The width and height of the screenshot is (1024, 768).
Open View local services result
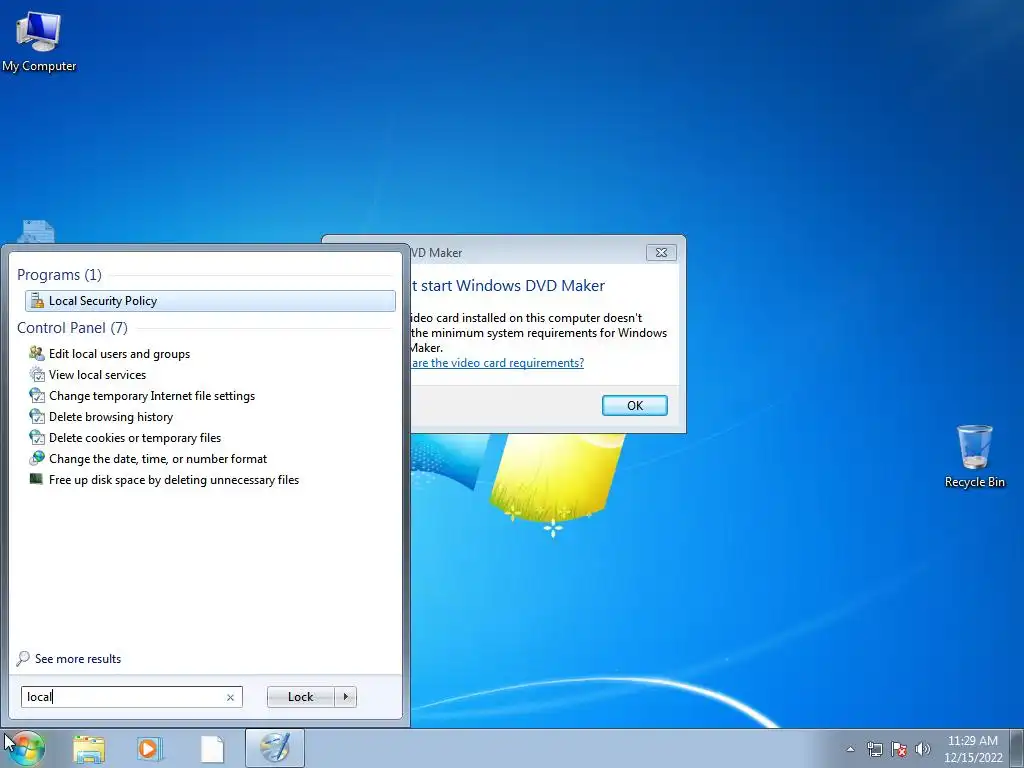[x=97, y=375]
